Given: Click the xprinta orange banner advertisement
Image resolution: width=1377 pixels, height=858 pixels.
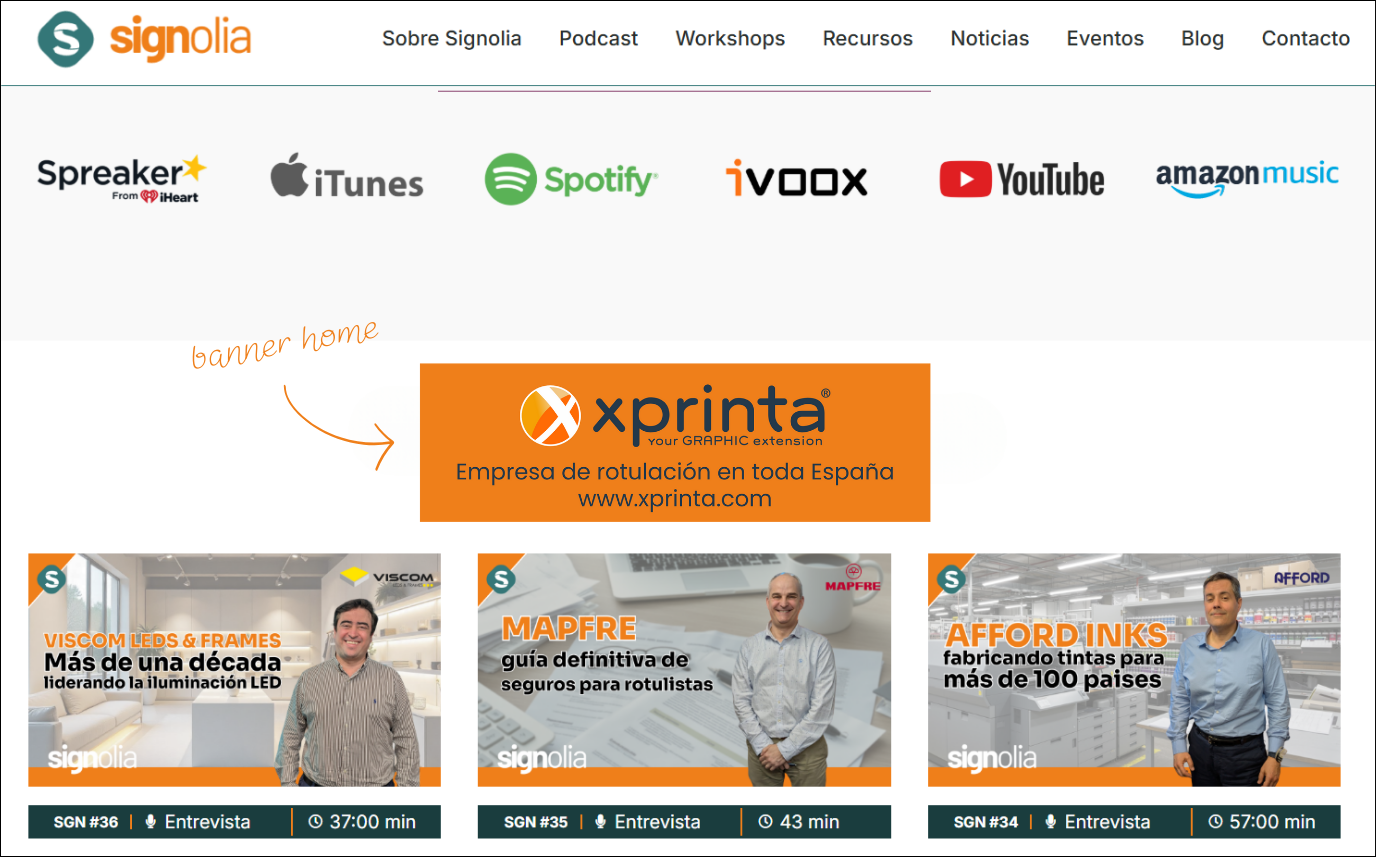Looking at the screenshot, I should point(675,442).
